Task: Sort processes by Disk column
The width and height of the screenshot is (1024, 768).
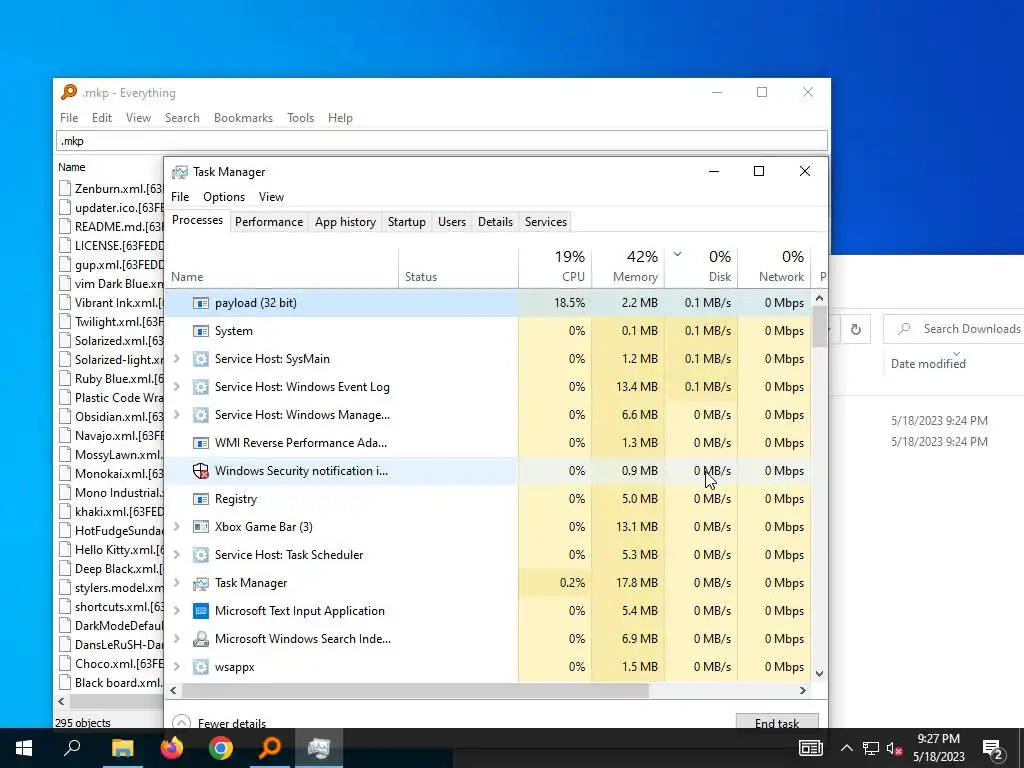Action: (702, 267)
